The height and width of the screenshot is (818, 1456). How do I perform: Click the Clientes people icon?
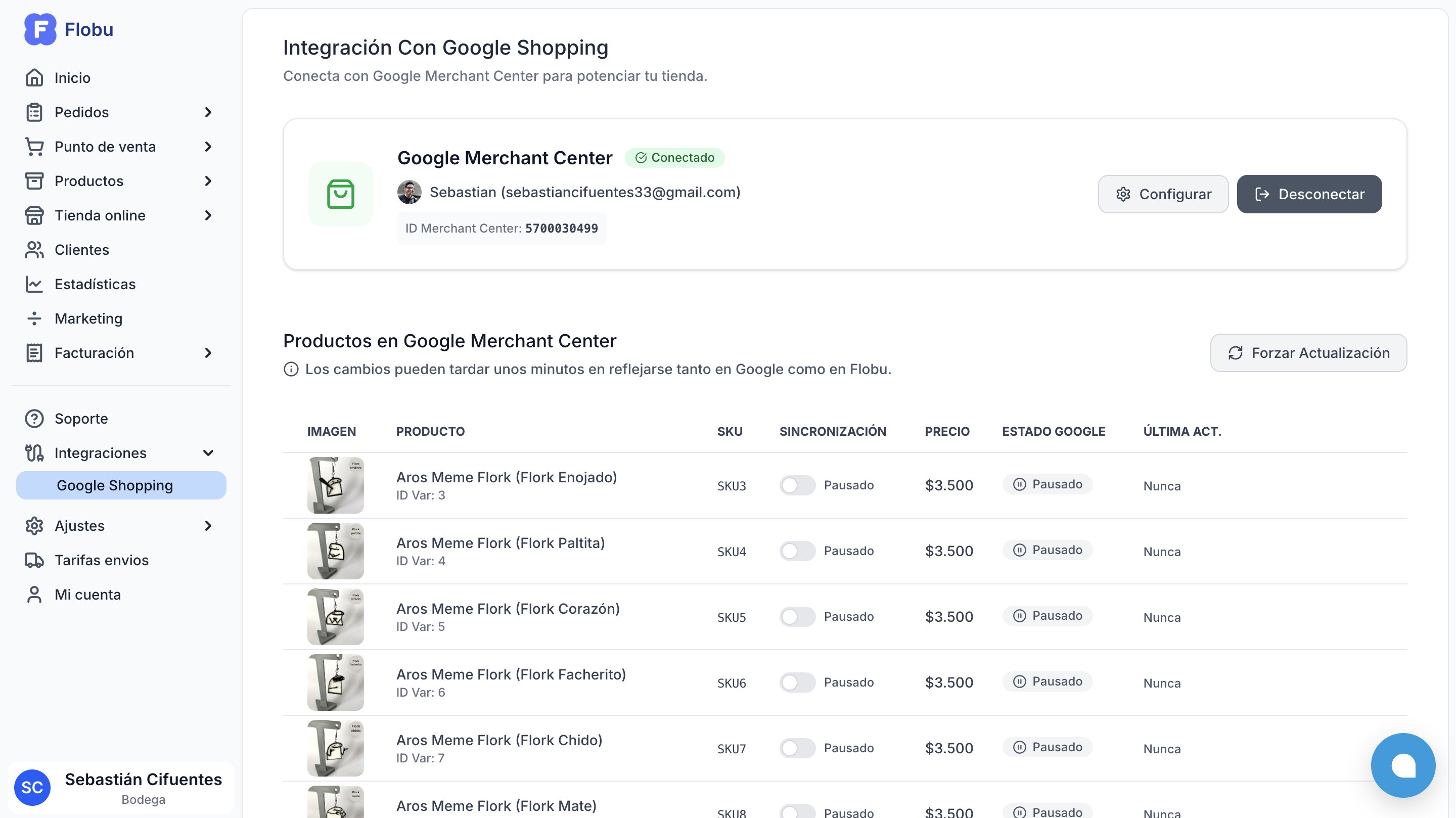[34, 249]
